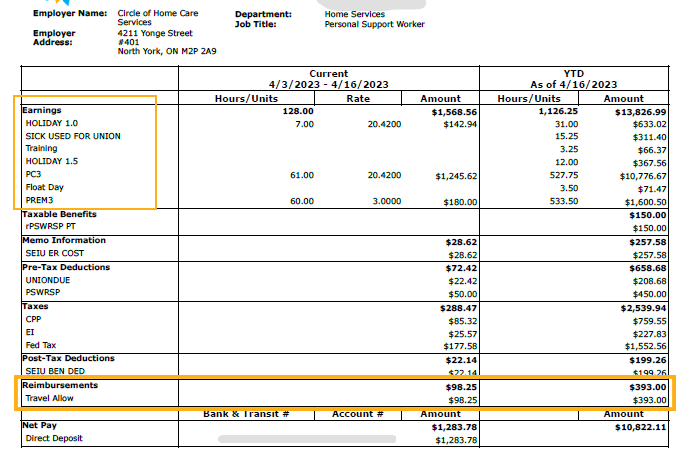Click the Reimbursements section heading
This screenshot has width=687, height=454.
point(62,385)
